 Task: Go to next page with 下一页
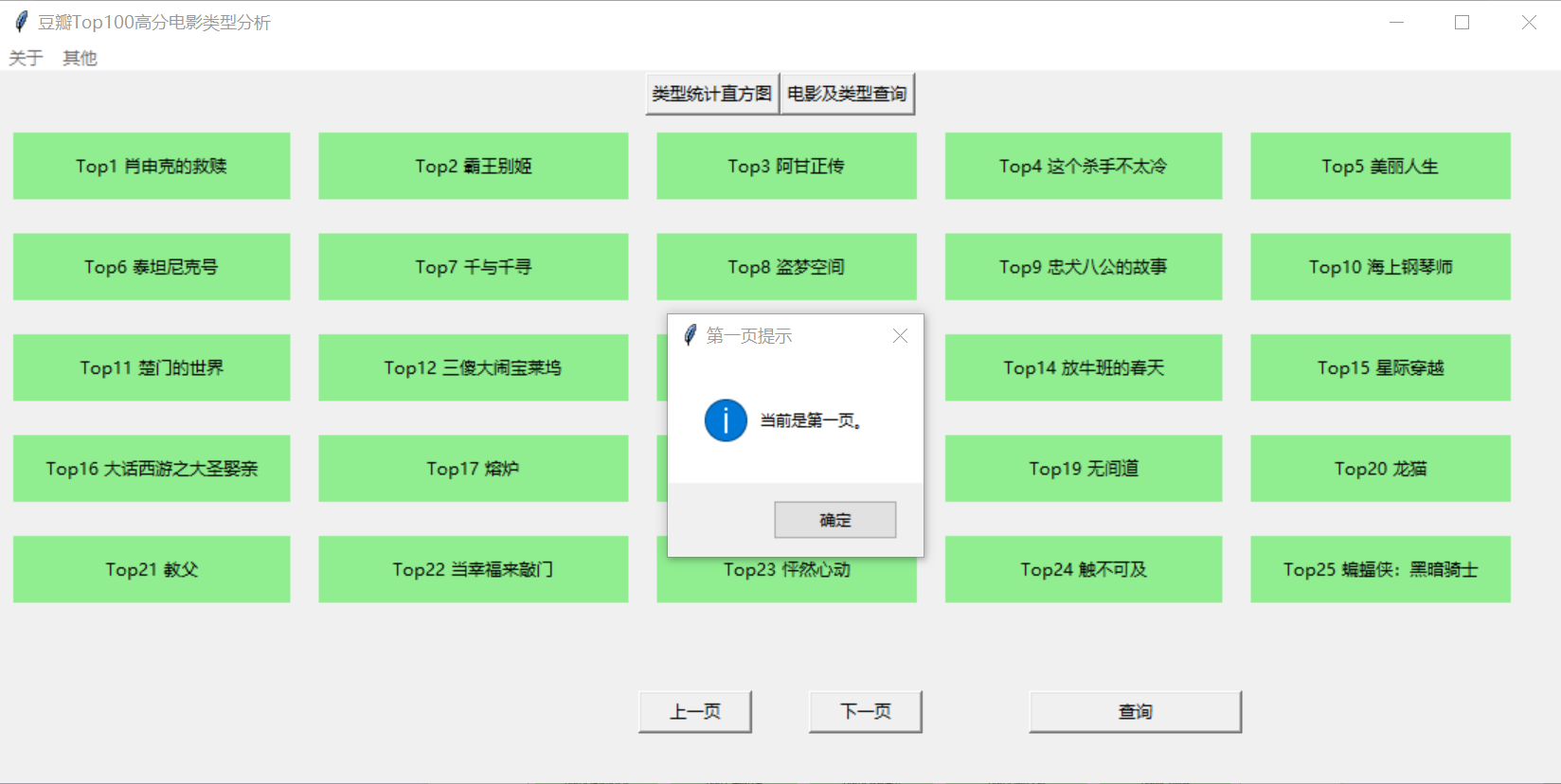click(866, 711)
